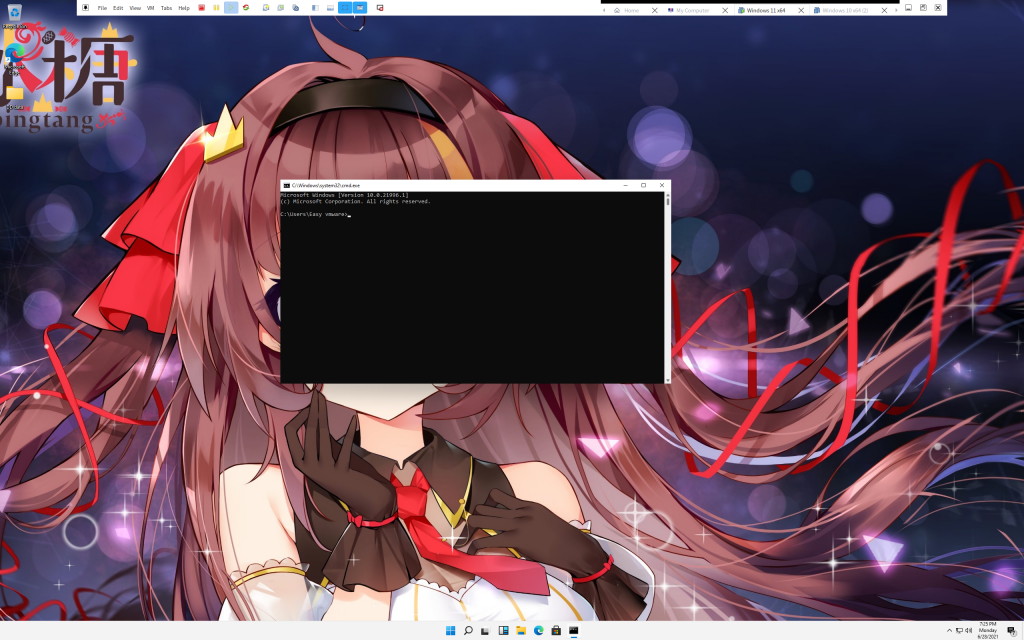Open Task View on the taskbar

(485, 630)
